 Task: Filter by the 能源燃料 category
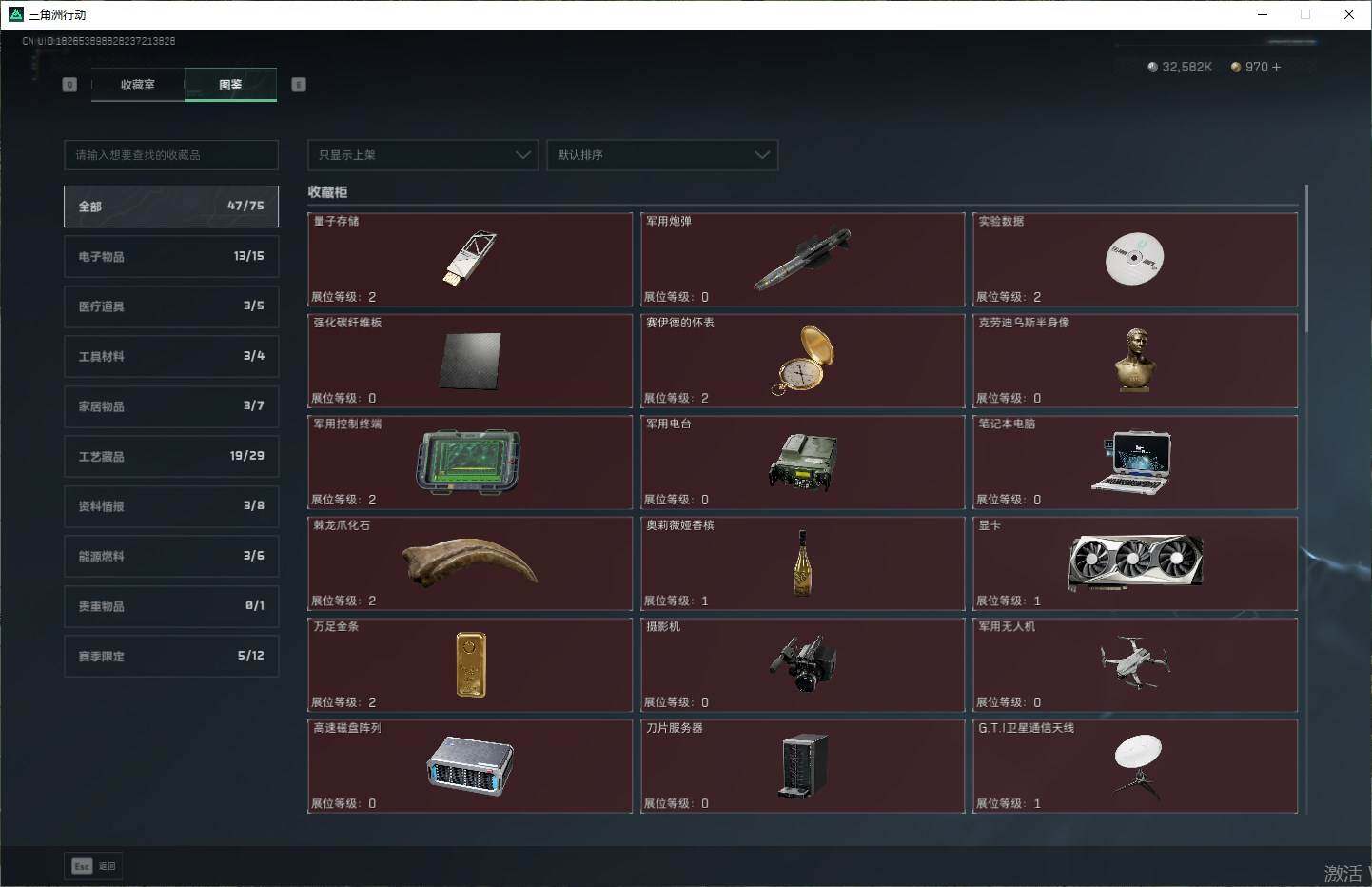171,556
